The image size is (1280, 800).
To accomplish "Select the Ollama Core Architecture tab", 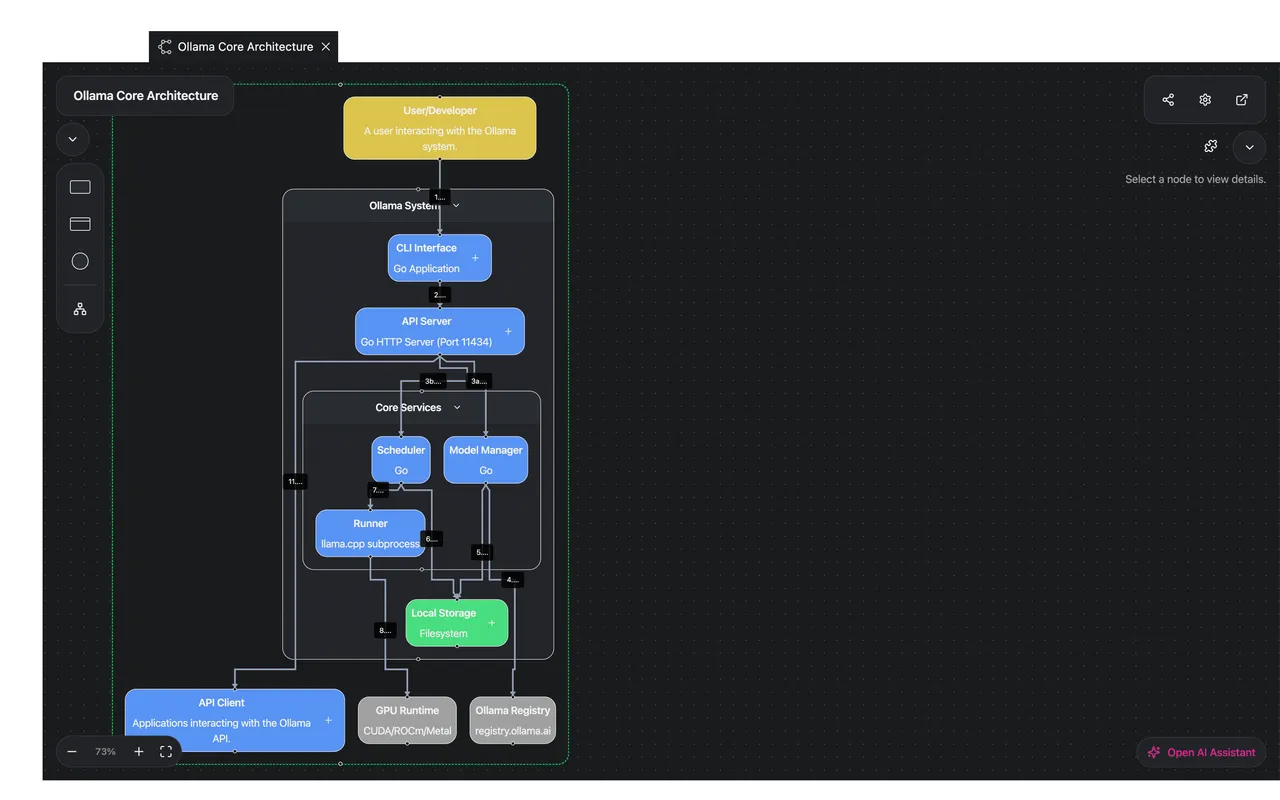I will [x=243, y=47].
